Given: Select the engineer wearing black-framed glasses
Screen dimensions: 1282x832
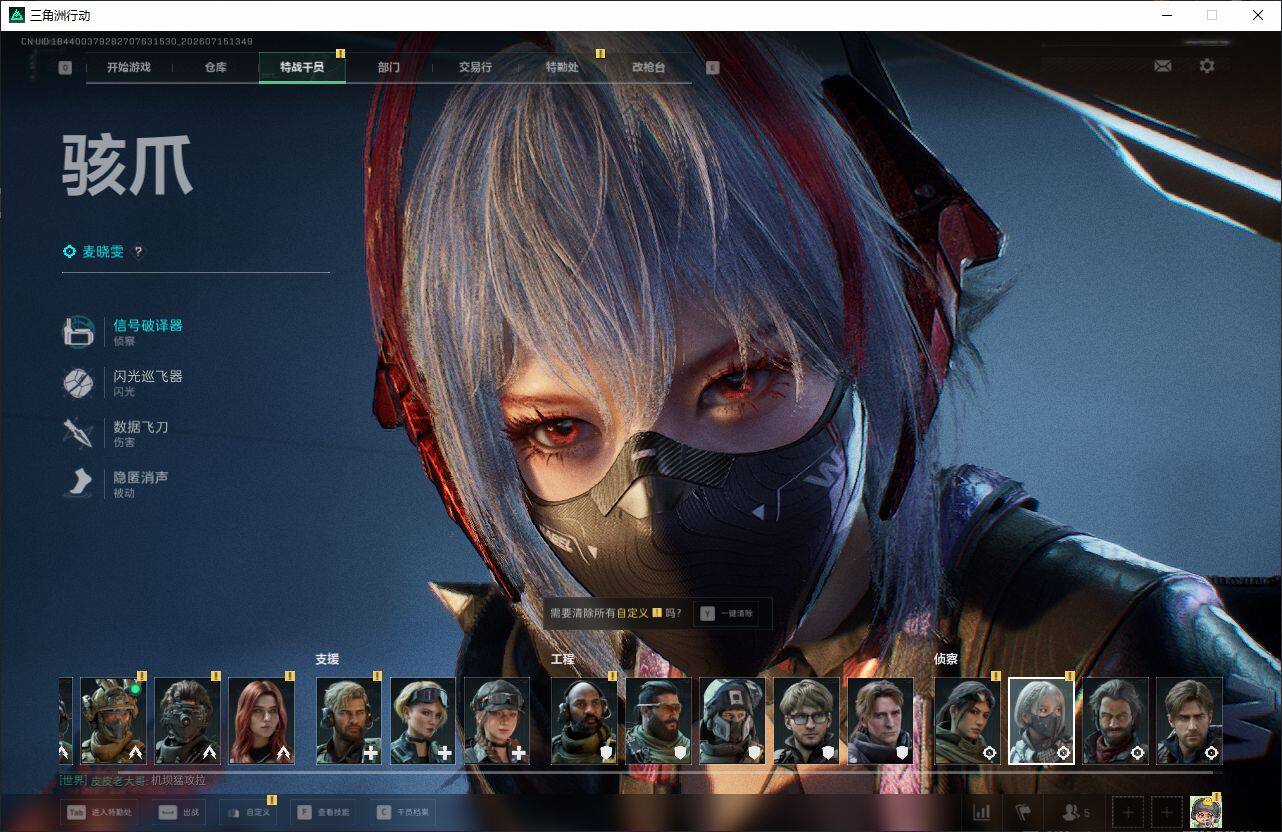Looking at the screenshot, I should [x=807, y=721].
